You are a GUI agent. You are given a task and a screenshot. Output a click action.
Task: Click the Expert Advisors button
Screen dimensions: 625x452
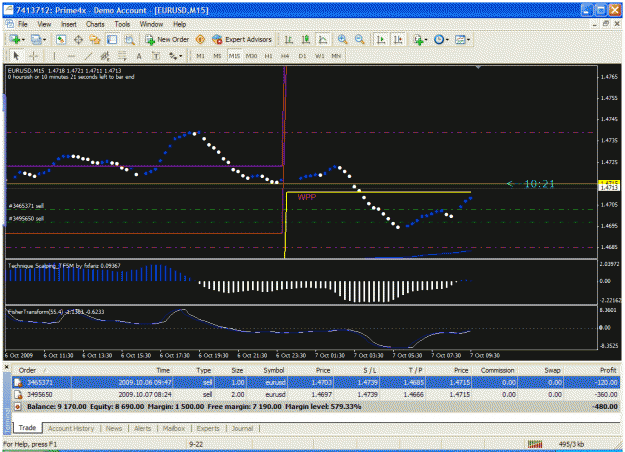click(242, 39)
